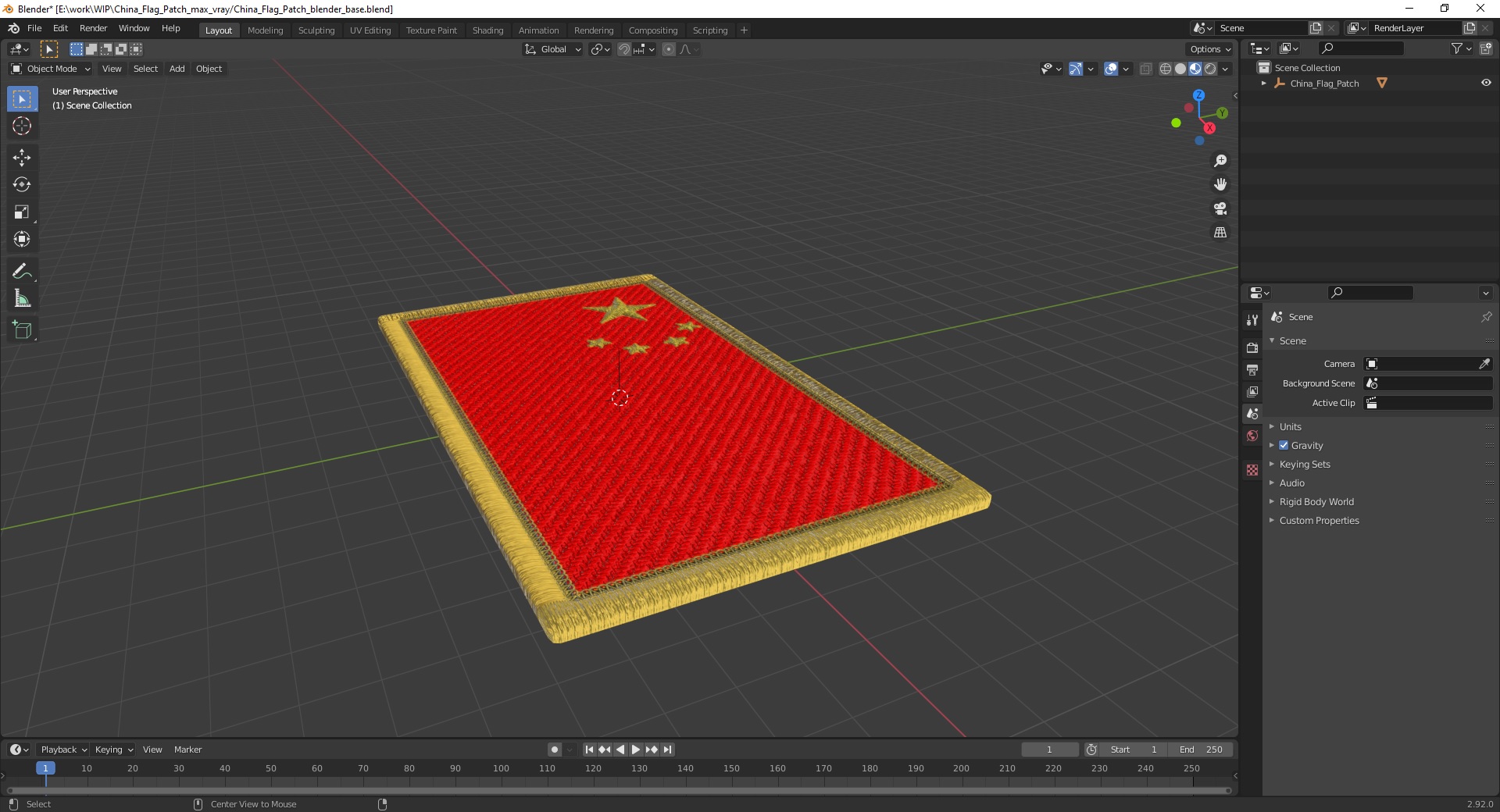Pick the Add Cube tool

(x=22, y=330)
